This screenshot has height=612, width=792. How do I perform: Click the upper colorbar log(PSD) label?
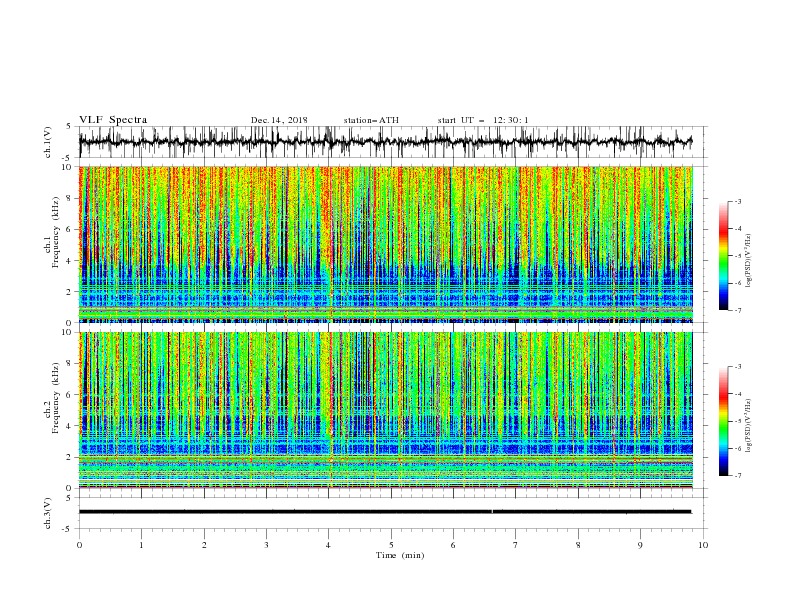tap(748, 261)
